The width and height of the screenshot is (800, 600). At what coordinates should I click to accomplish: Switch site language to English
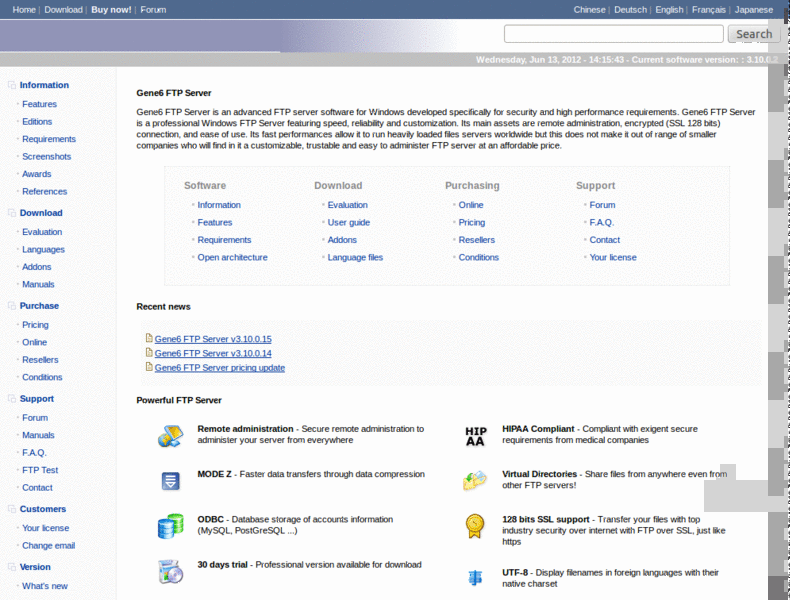pyautogui.click(x=669, y=10)
